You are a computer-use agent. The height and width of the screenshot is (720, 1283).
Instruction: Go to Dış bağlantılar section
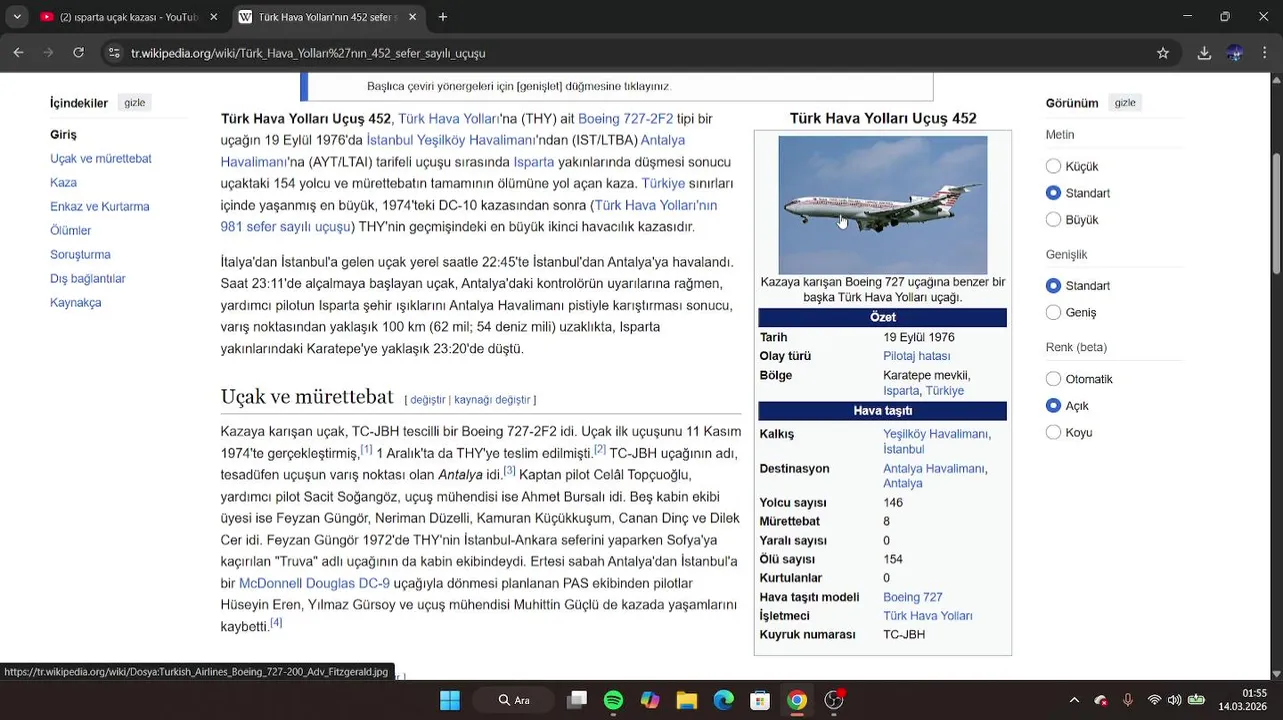tap(88, 278)
